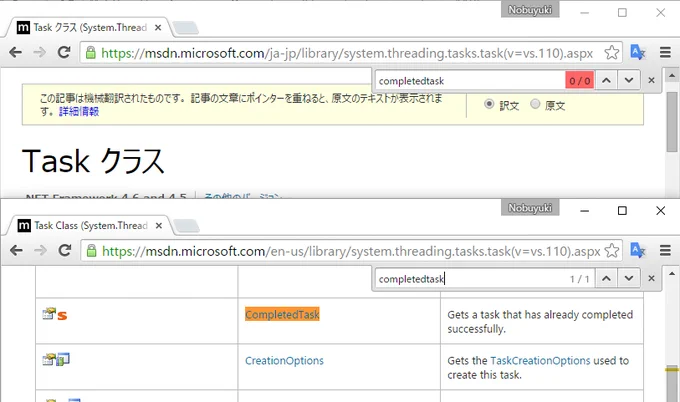The width and height of the screenshot is (680, 402).
Task: Click the 0/0 match counter
Action: pyautogui.click(x=579, y=81)
